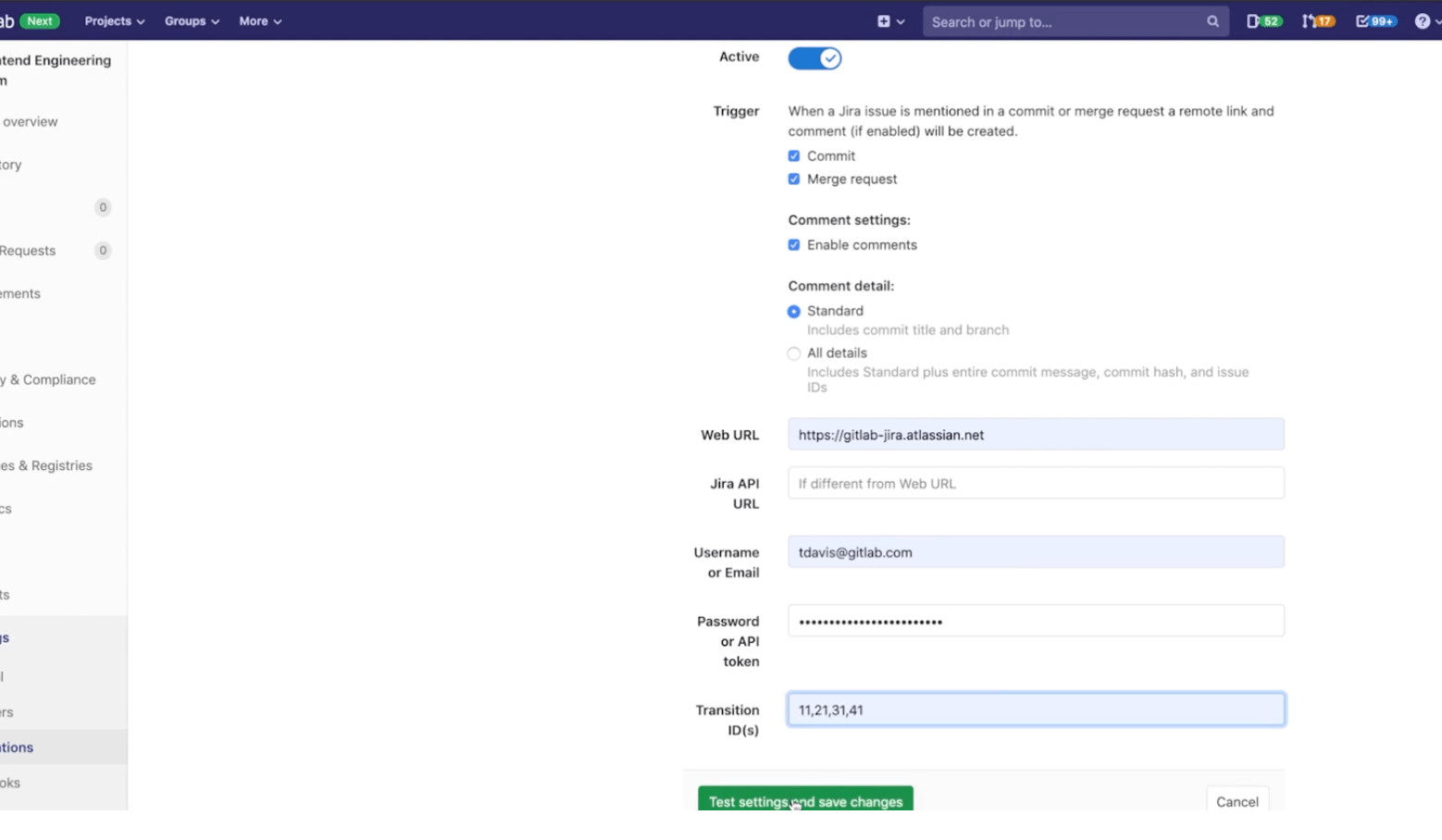Select the All details radio button
This screenshot has width=1442, height=840.
793,352
